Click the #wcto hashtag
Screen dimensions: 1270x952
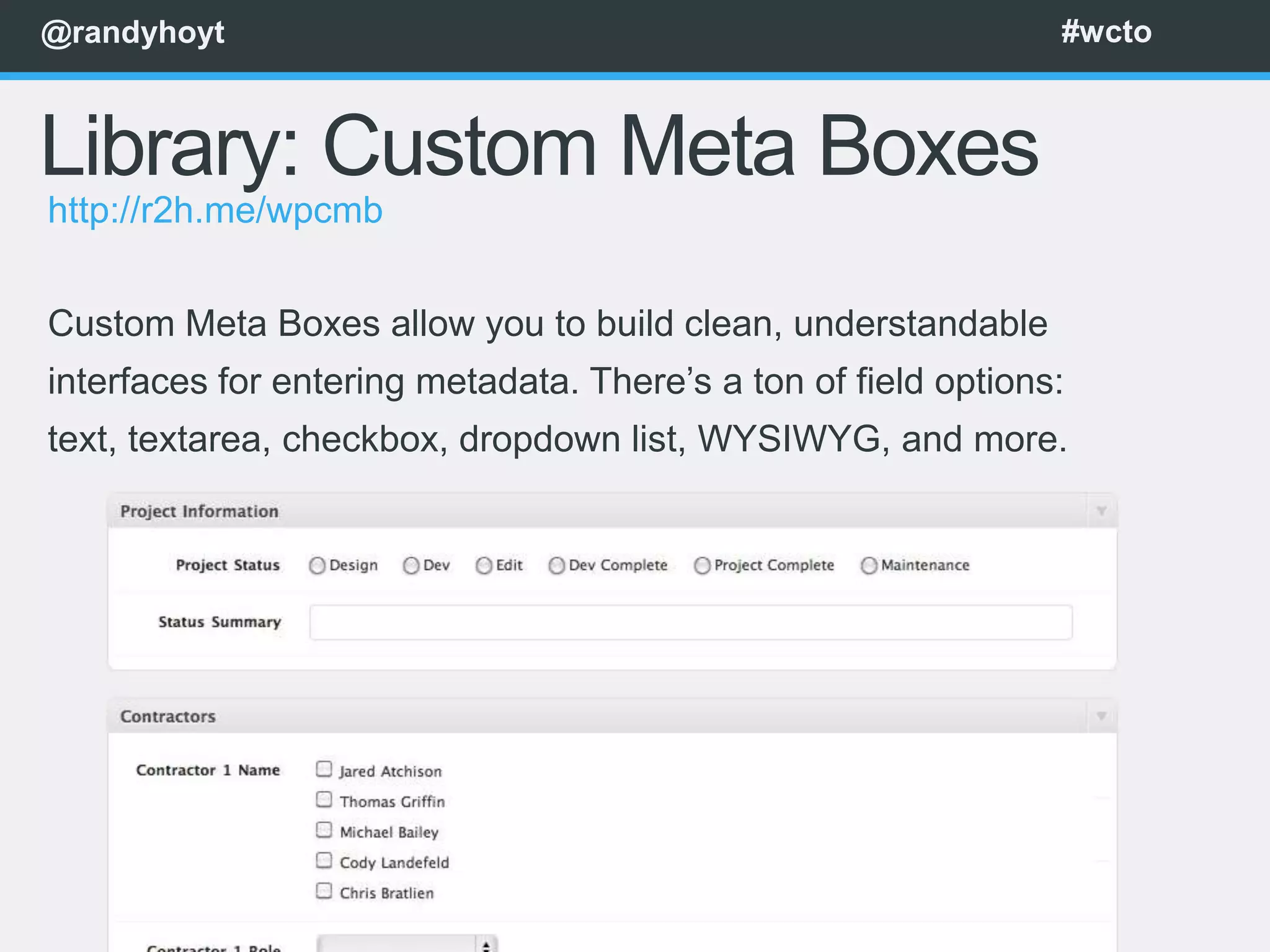coord(1106,32)
